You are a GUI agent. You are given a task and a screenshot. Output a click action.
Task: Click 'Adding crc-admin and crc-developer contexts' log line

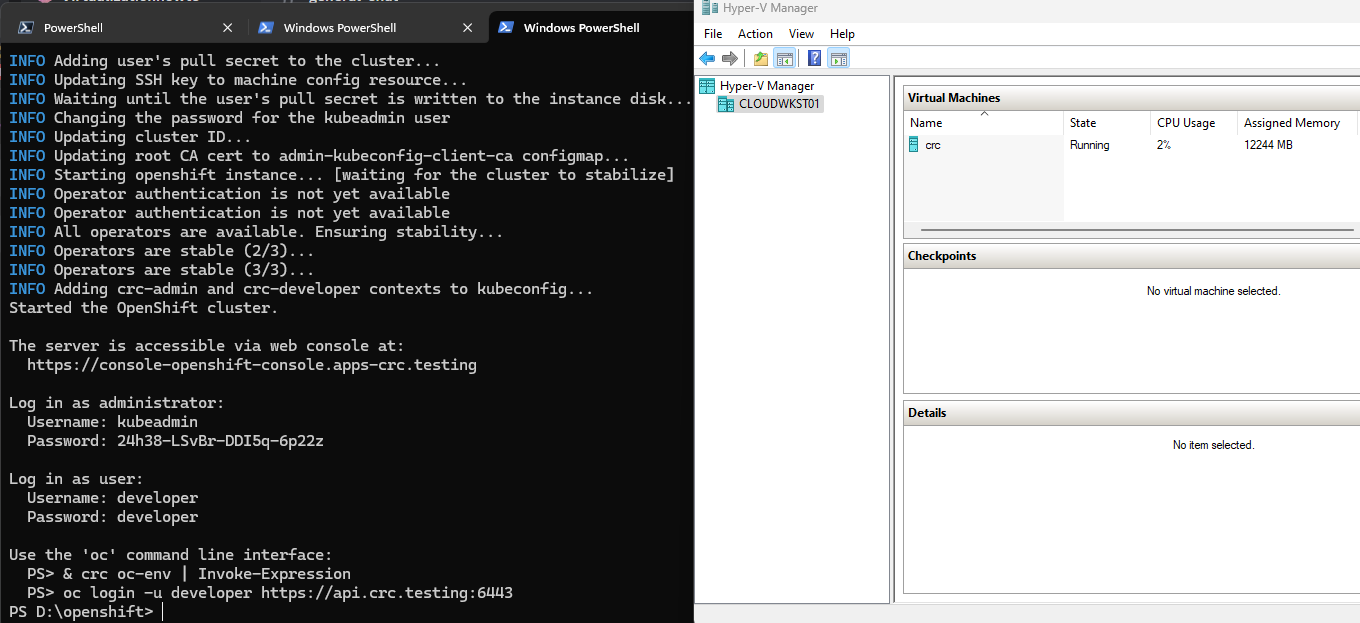click(301, 289)
